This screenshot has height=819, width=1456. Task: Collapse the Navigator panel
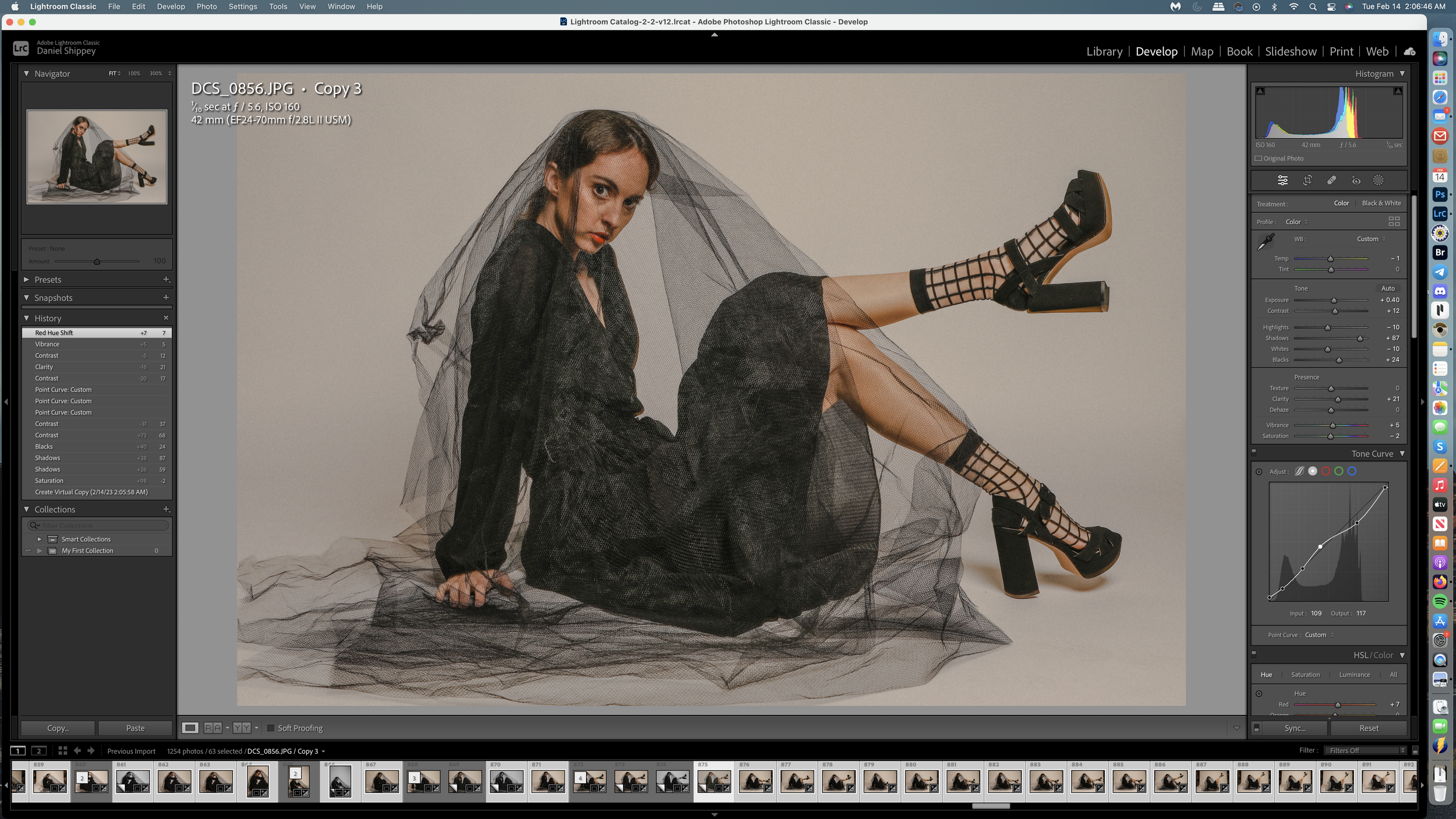pos(26,73)
